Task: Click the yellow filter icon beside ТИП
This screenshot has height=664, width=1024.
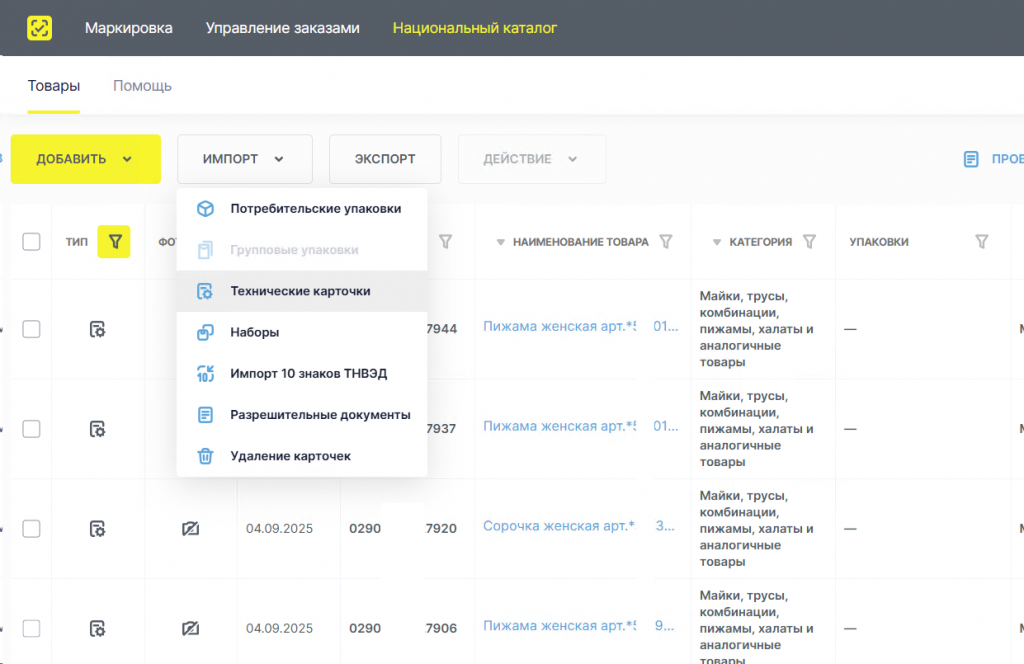Action: pyautogui.click(x=114, y=241)
